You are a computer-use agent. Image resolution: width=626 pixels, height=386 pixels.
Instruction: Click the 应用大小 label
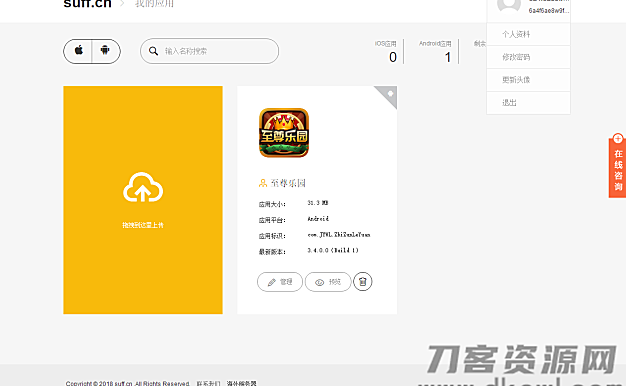[x=272, y=204]
